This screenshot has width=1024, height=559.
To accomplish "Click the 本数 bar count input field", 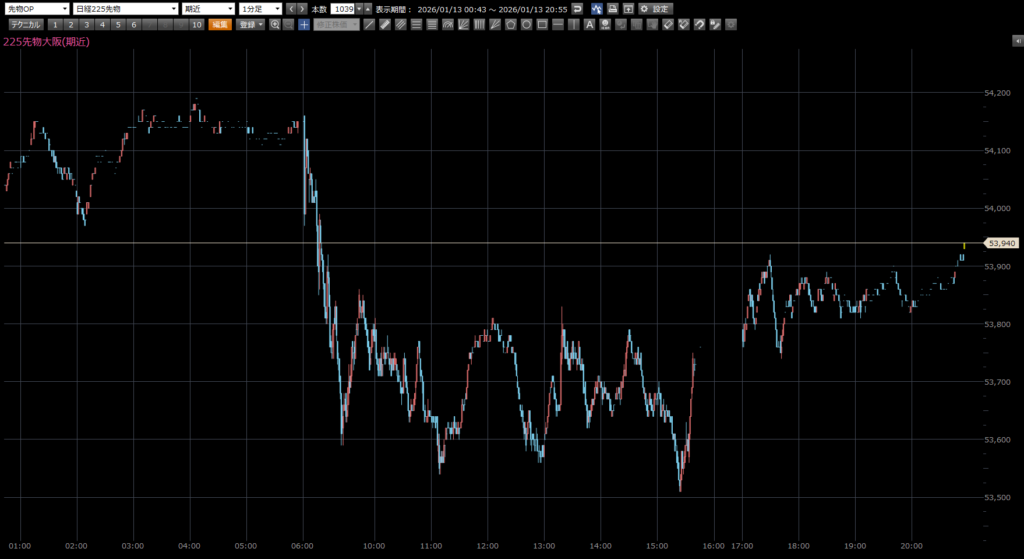I will (x=343, y=8).
